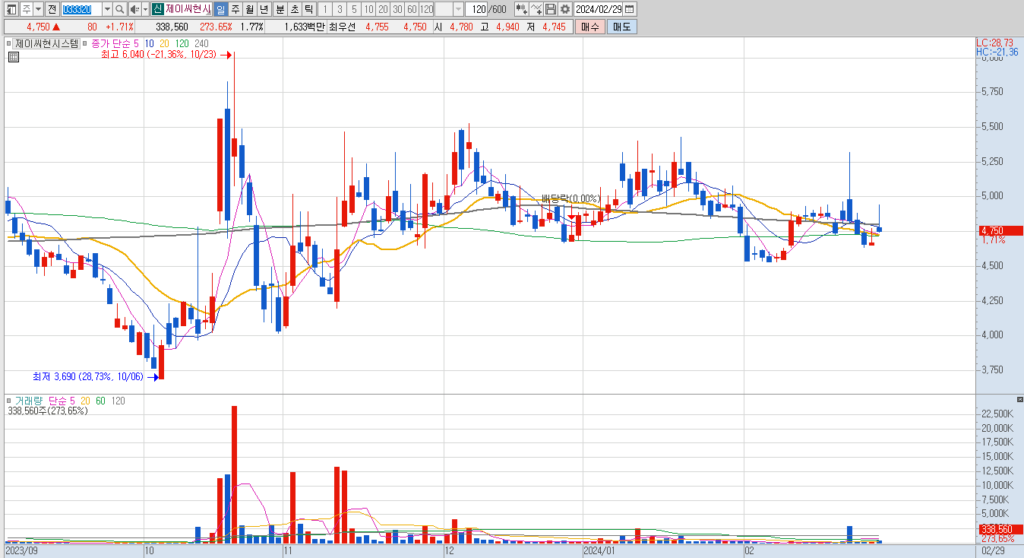This screenshot has width=1024, height=558.
Task: Choose interval 1 button
Action: [325, 9]
